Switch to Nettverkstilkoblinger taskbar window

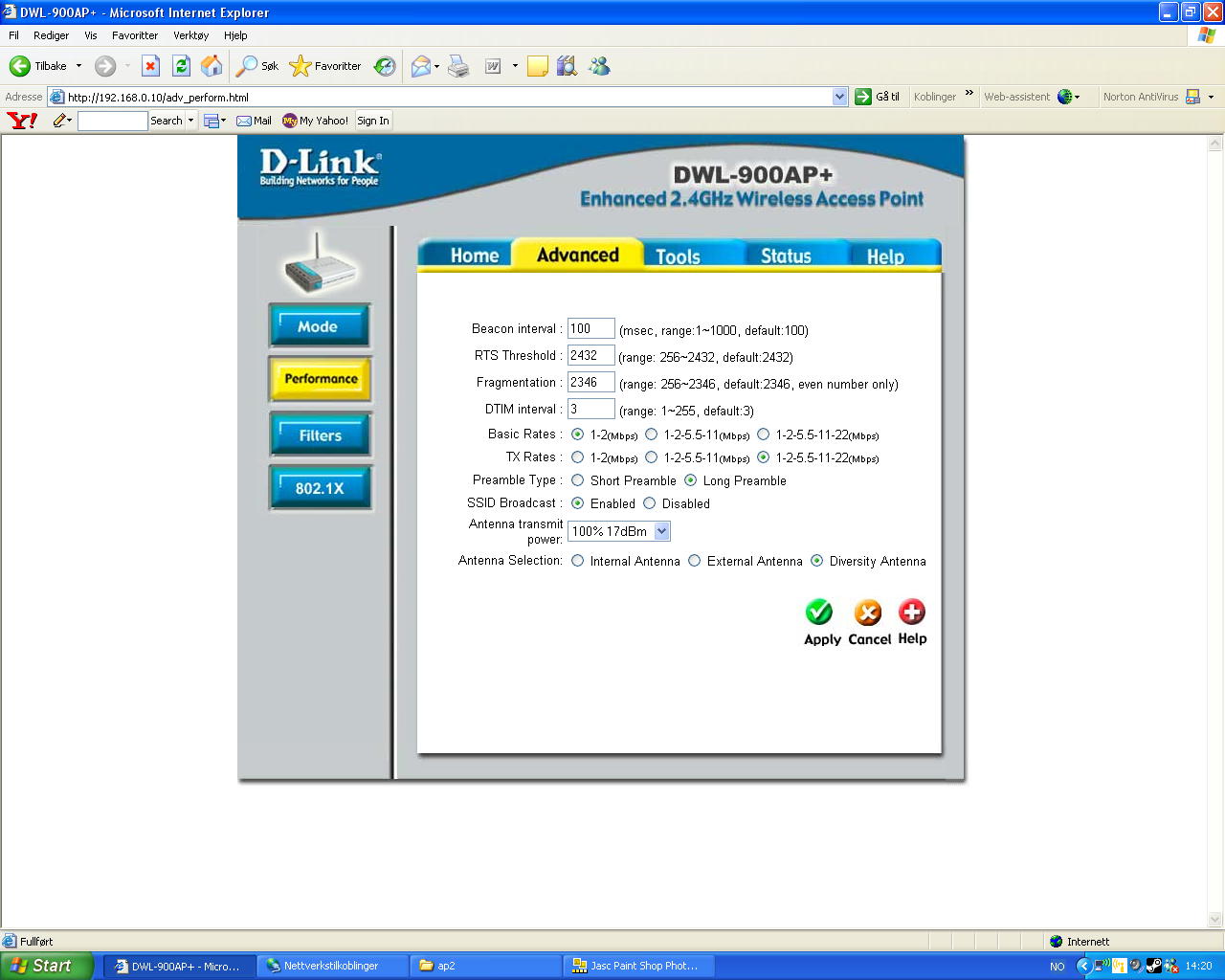pos(332,966)
